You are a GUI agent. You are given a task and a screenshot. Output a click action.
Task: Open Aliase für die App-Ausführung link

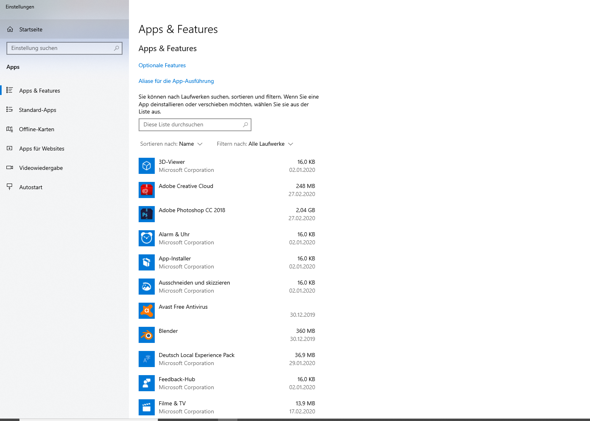[176, 81]
